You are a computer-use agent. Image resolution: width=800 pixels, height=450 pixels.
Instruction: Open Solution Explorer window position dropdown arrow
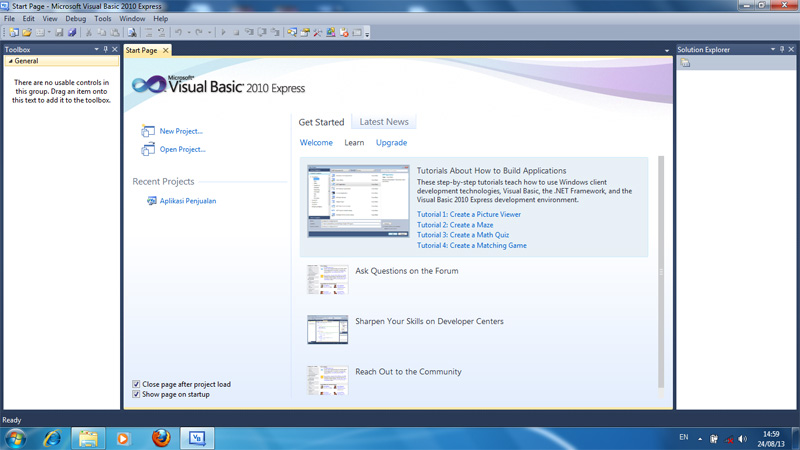pyautogui.click(x=772, y=49)
